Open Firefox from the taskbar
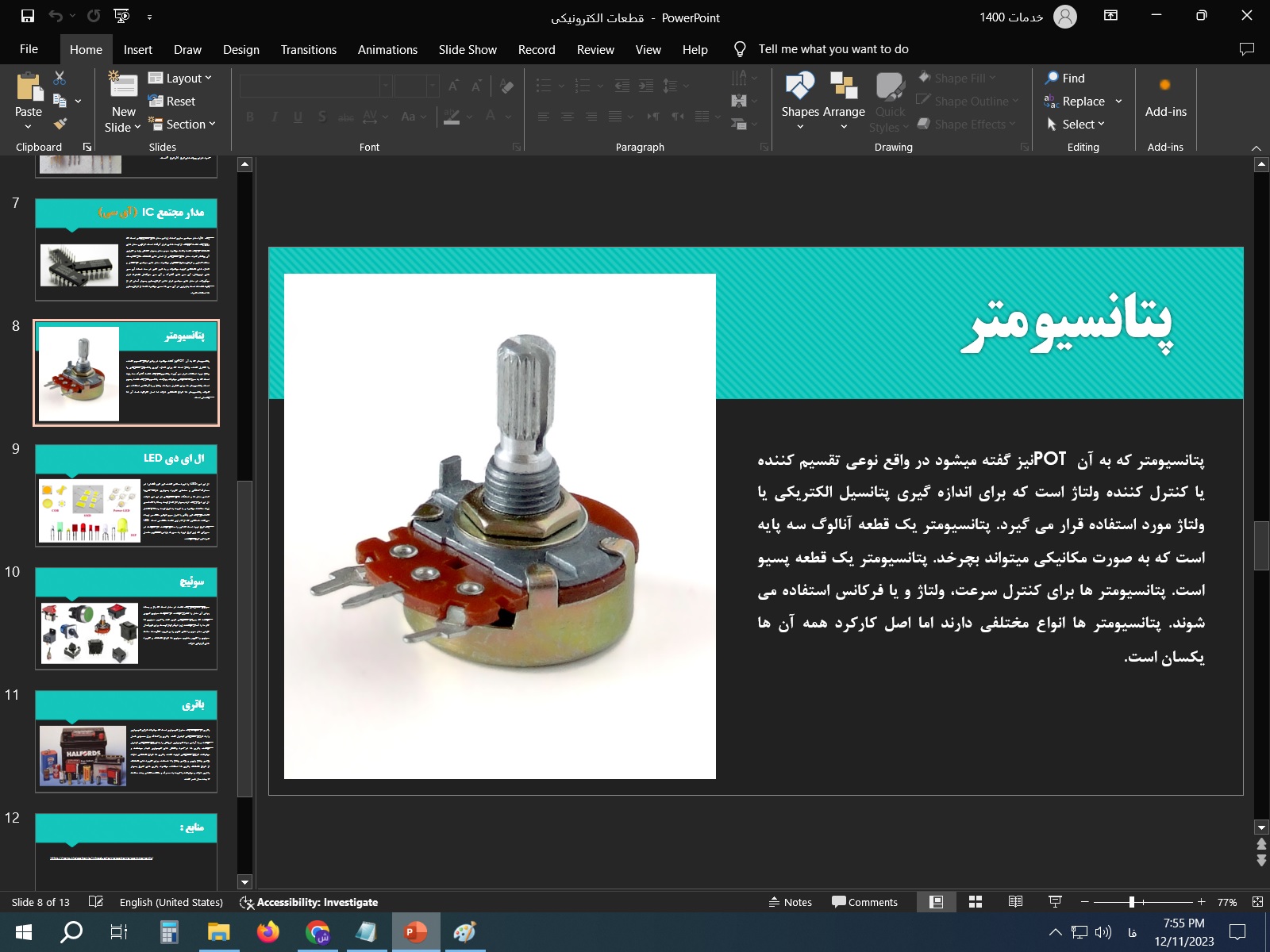The height and width of the screenshot is (952, 1270). pos(268,932)
